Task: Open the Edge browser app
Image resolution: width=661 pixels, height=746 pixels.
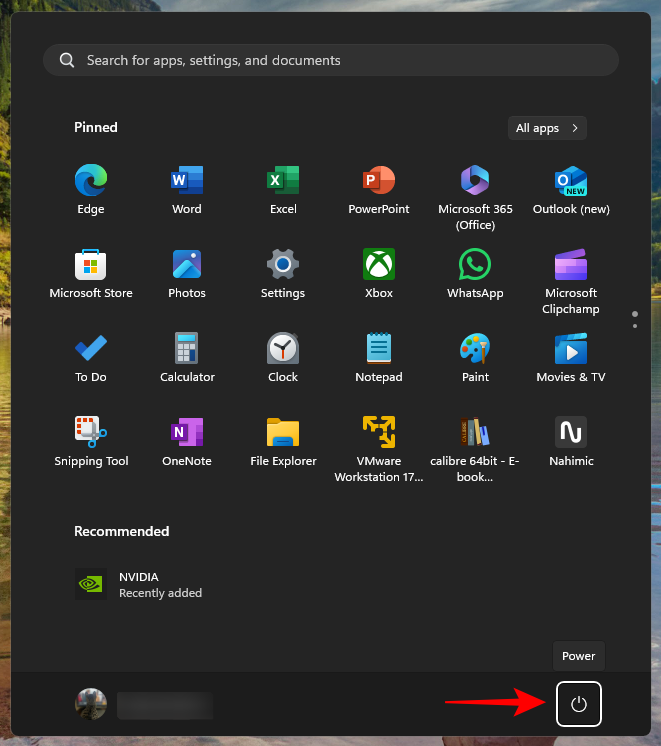Action: [90, 182]
